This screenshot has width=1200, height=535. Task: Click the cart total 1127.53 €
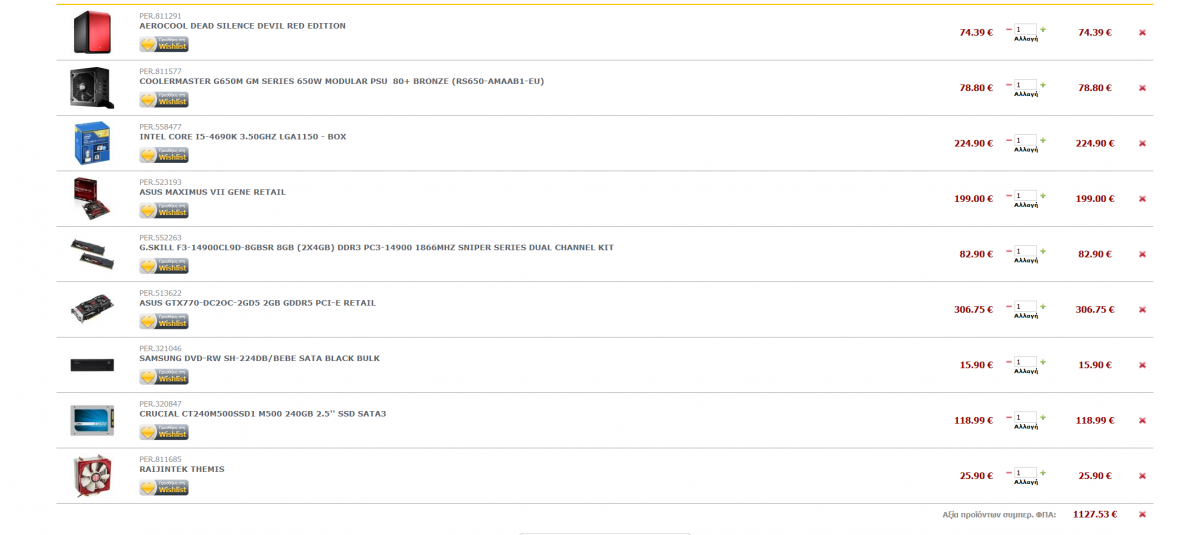pos(1095,514)
